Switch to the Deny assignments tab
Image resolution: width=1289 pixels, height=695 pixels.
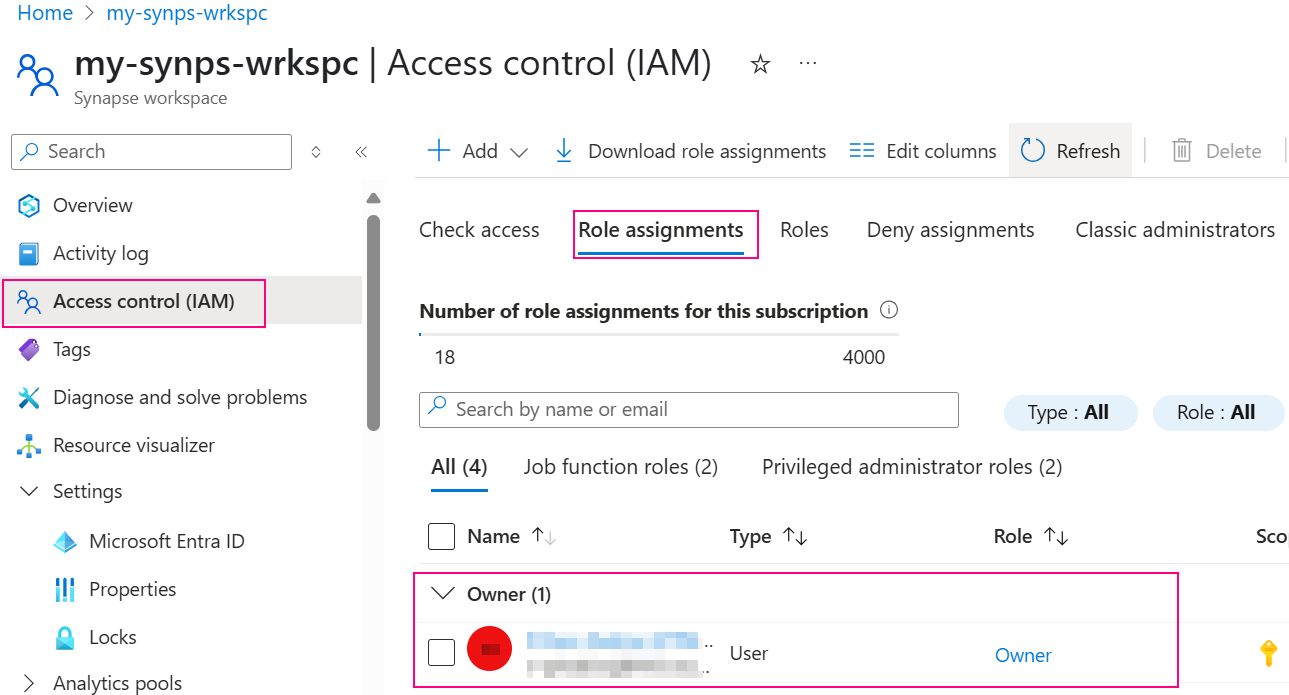pyautogui.click(x=950, y=230)
